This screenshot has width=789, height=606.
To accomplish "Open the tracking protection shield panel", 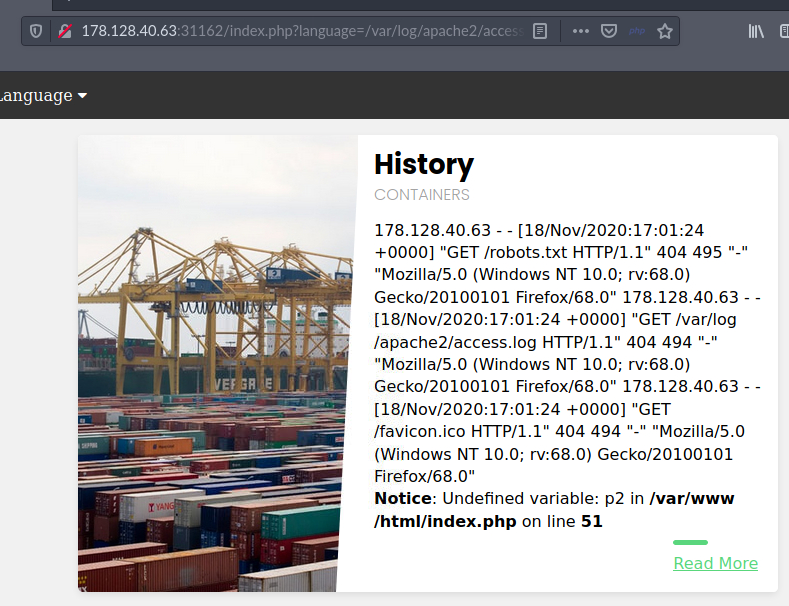I will pyautogui.click(x=36, y=31).
